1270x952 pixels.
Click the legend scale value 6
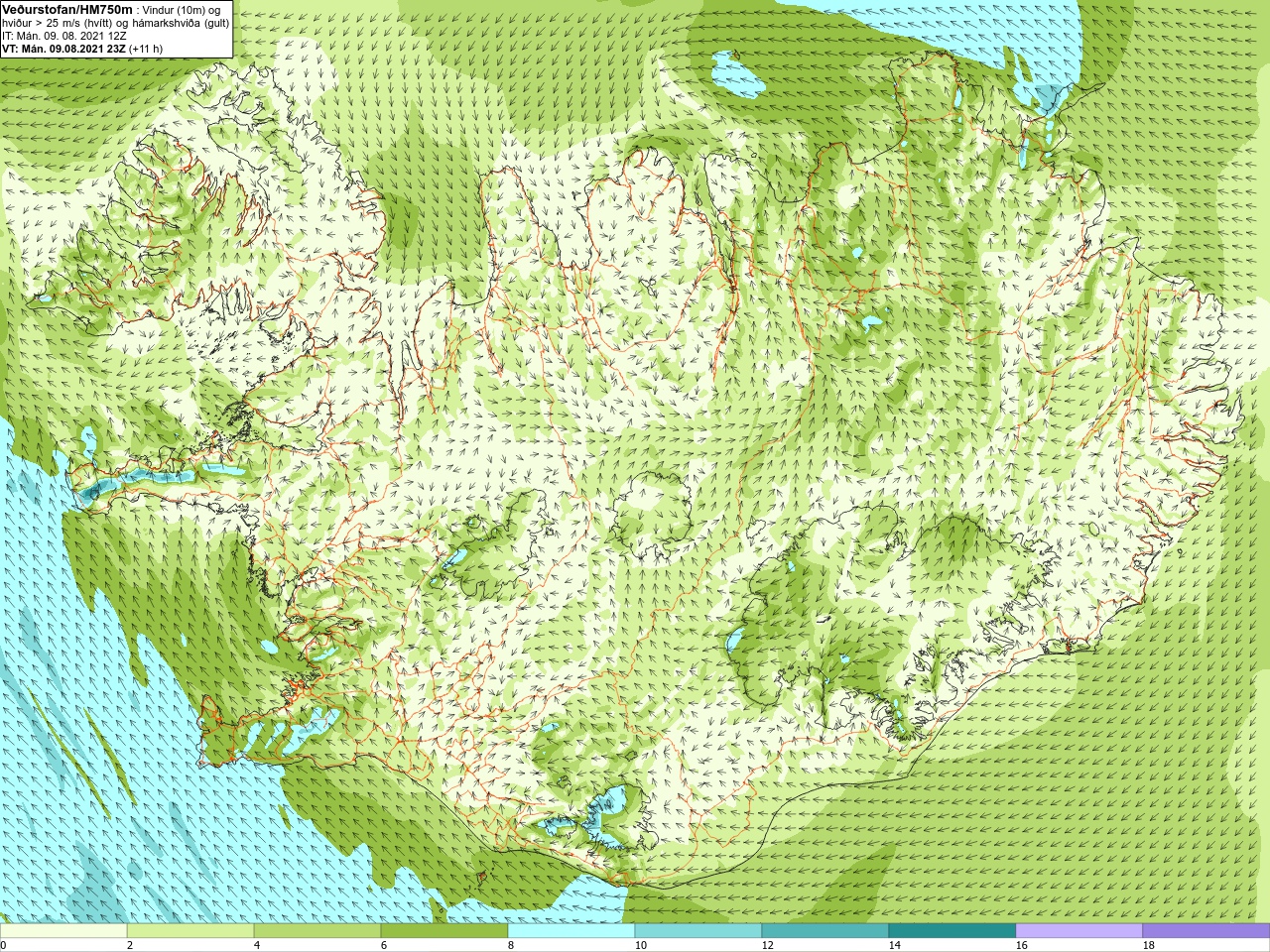coord(384,945)
